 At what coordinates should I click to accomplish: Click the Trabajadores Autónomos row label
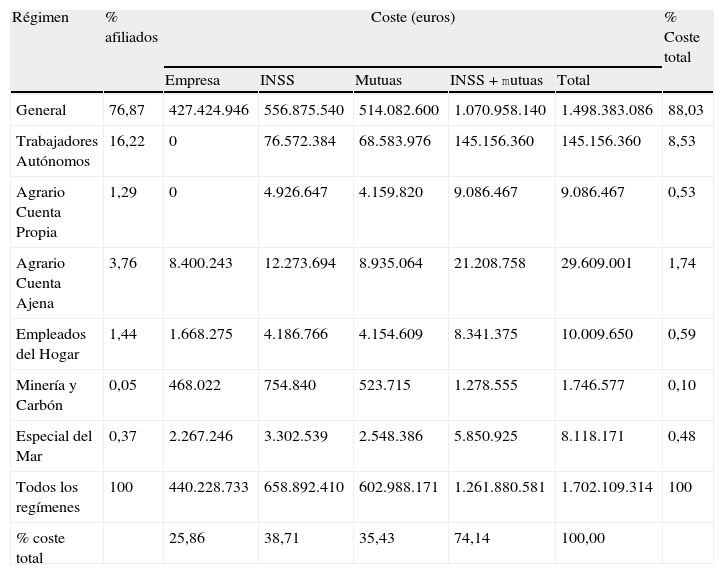57,151
